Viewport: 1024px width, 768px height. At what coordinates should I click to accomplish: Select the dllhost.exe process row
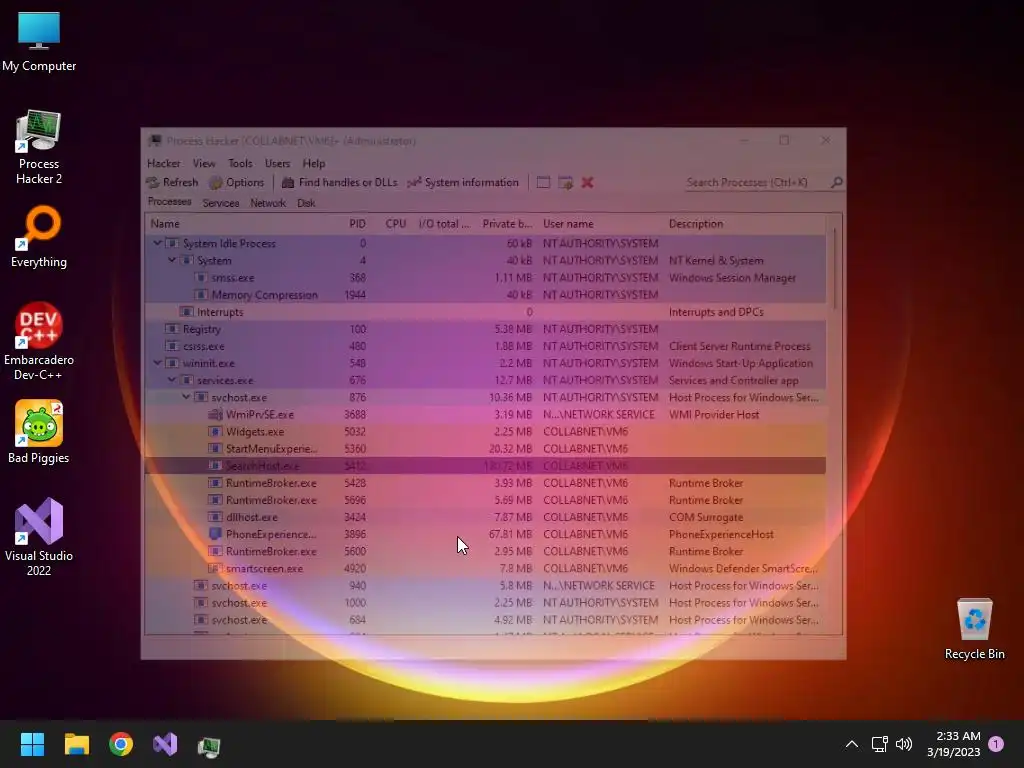(x=485, y=517)
